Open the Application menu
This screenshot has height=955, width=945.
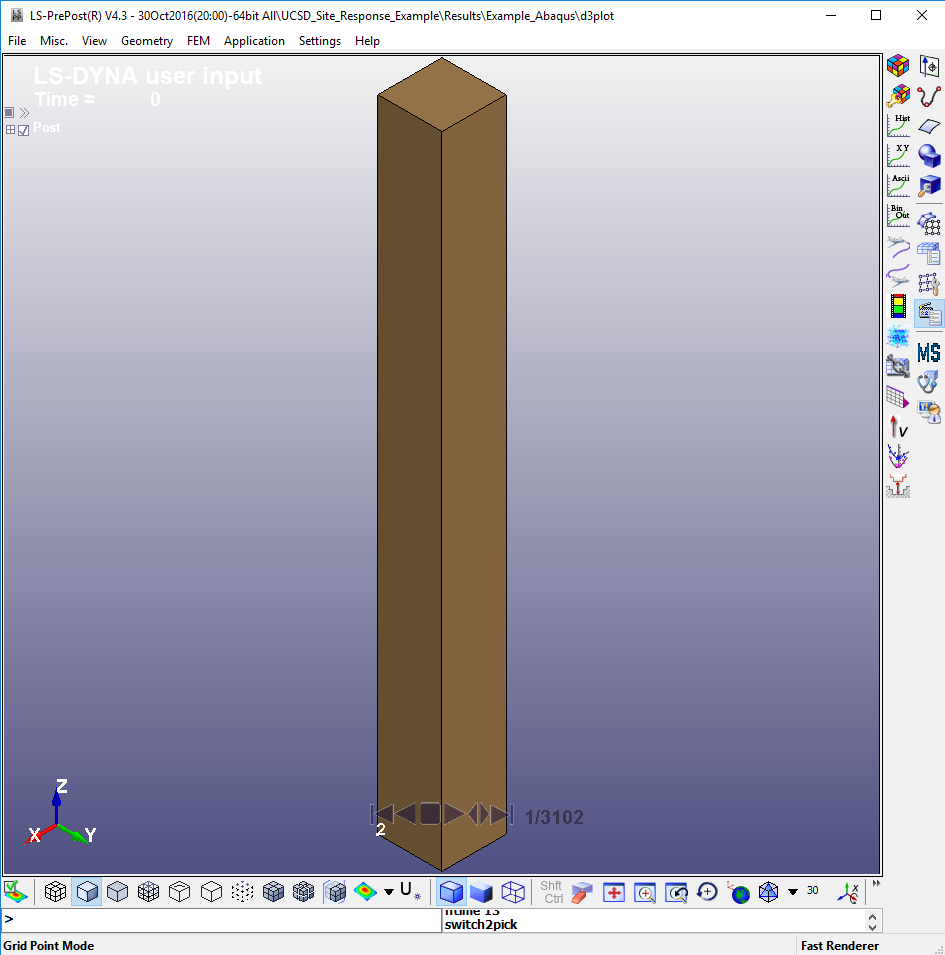click(254, 41)
